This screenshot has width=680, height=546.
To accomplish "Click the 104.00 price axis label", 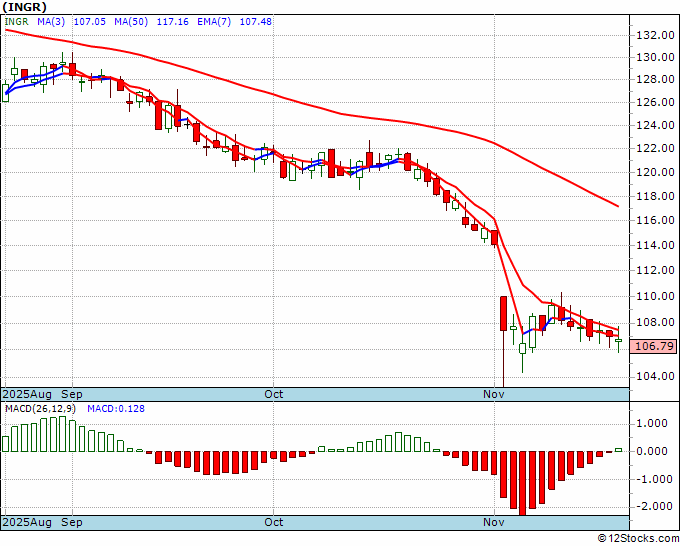I will coord(655,376).
